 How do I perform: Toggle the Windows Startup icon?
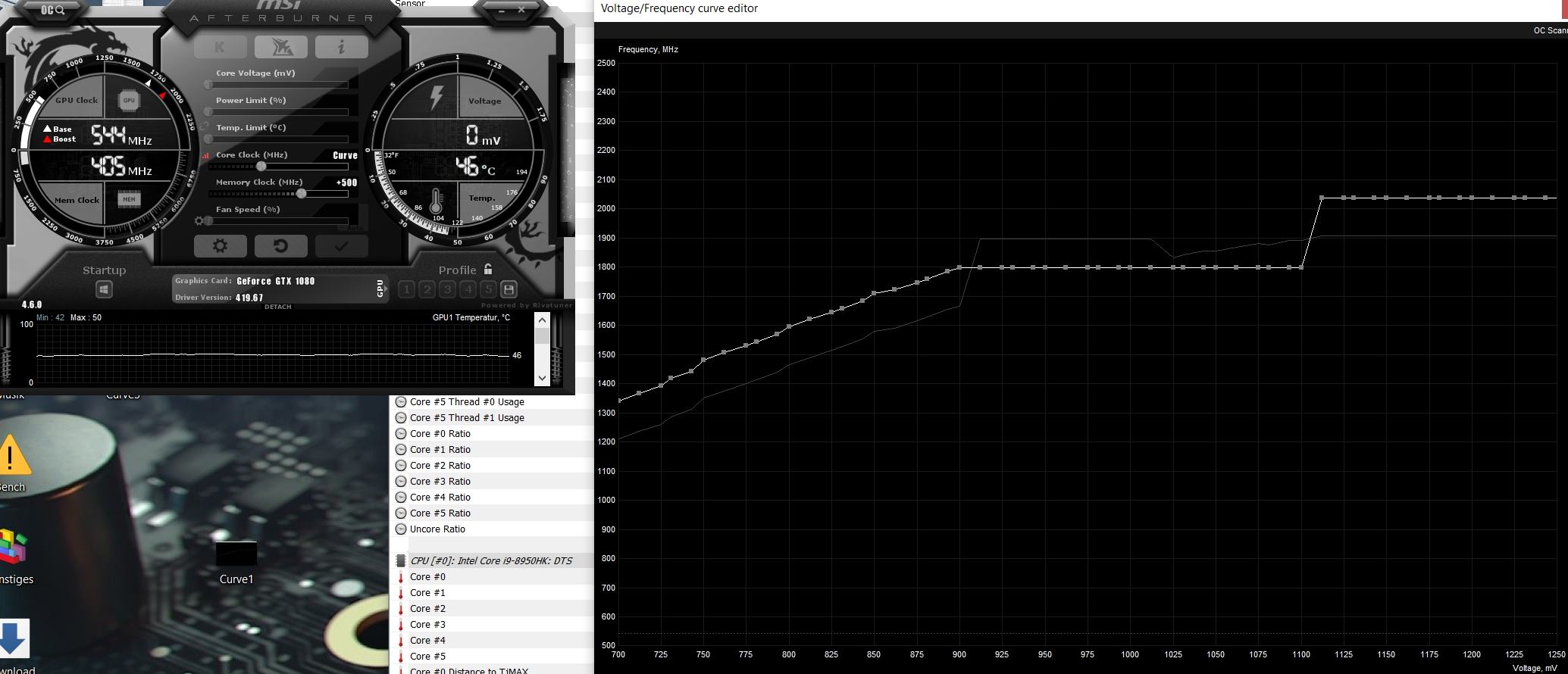(104, 289)
